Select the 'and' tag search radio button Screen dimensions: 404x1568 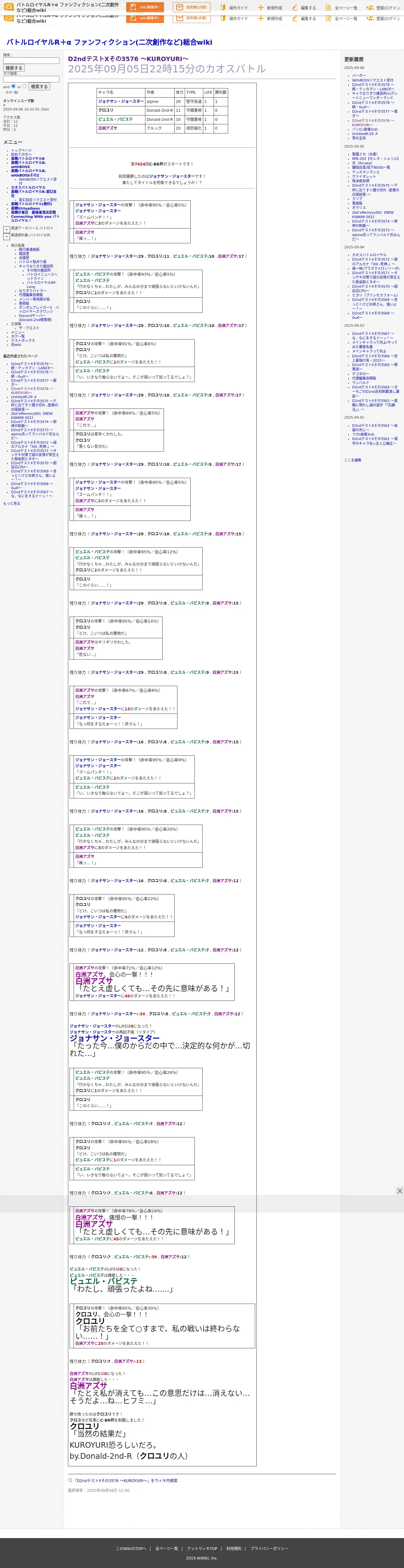click(14, 86)
